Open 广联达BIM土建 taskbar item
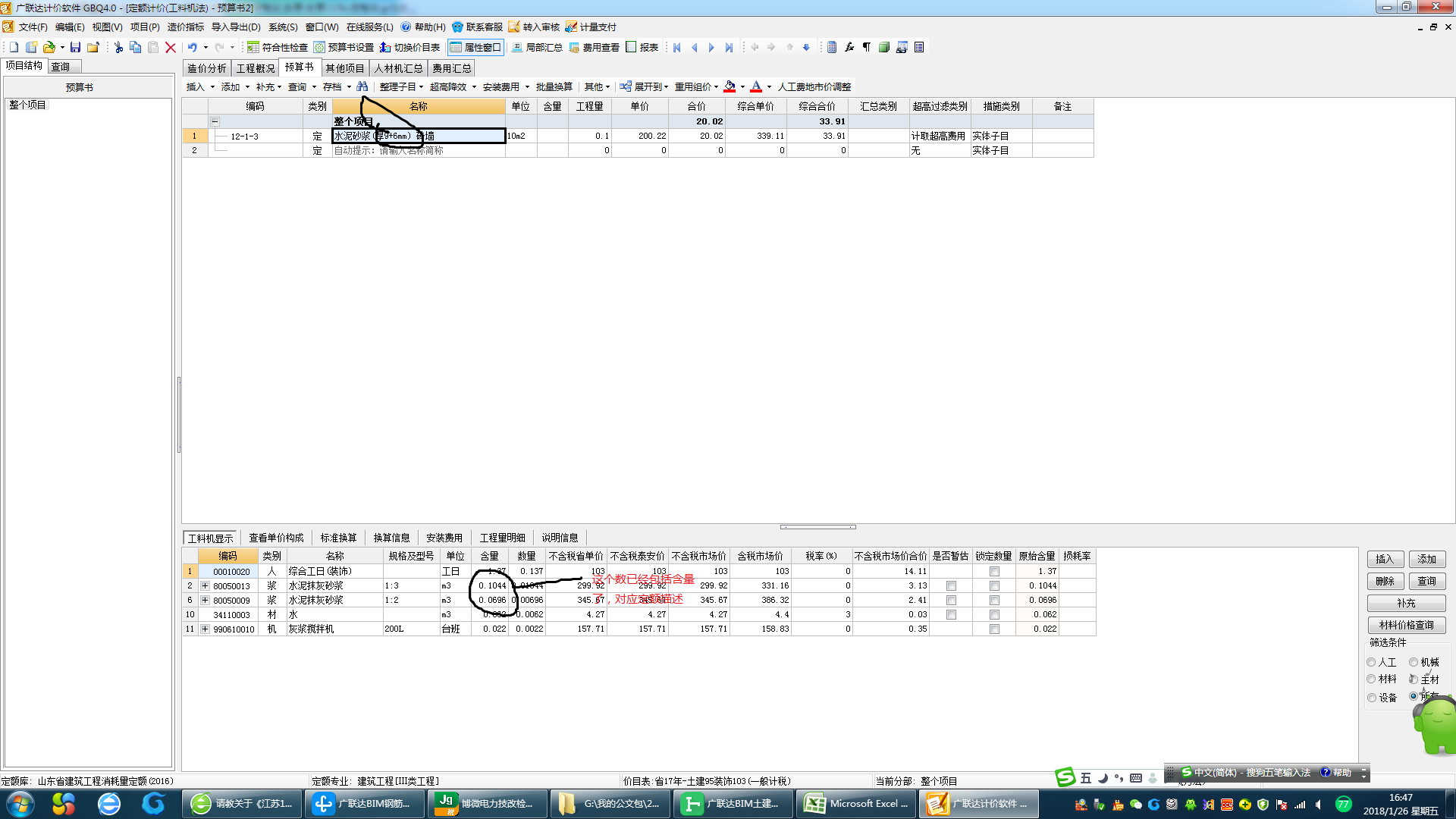 coord(733,804)
